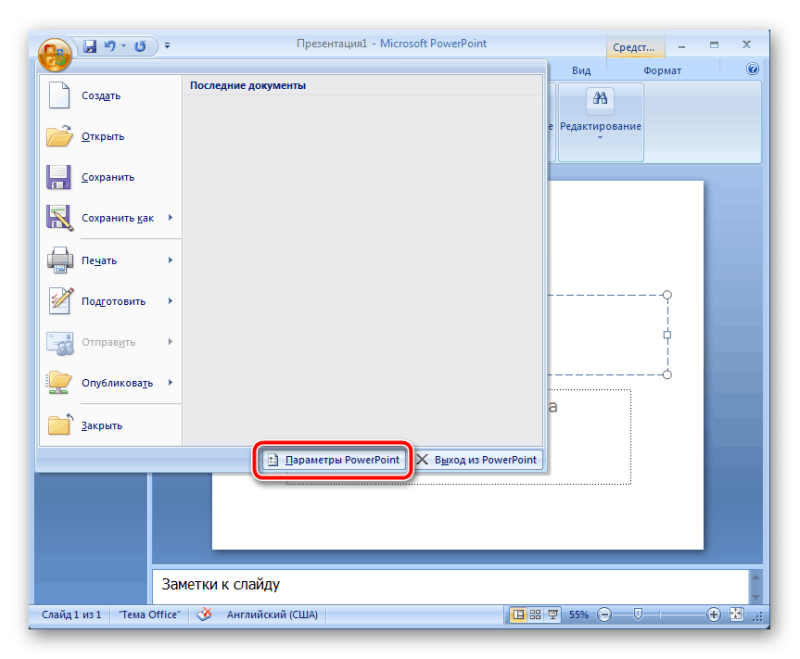This screenshot has height=659, width=800.
Task: Click in the Заметки к слайду notes pane
Action: [450, 586]
